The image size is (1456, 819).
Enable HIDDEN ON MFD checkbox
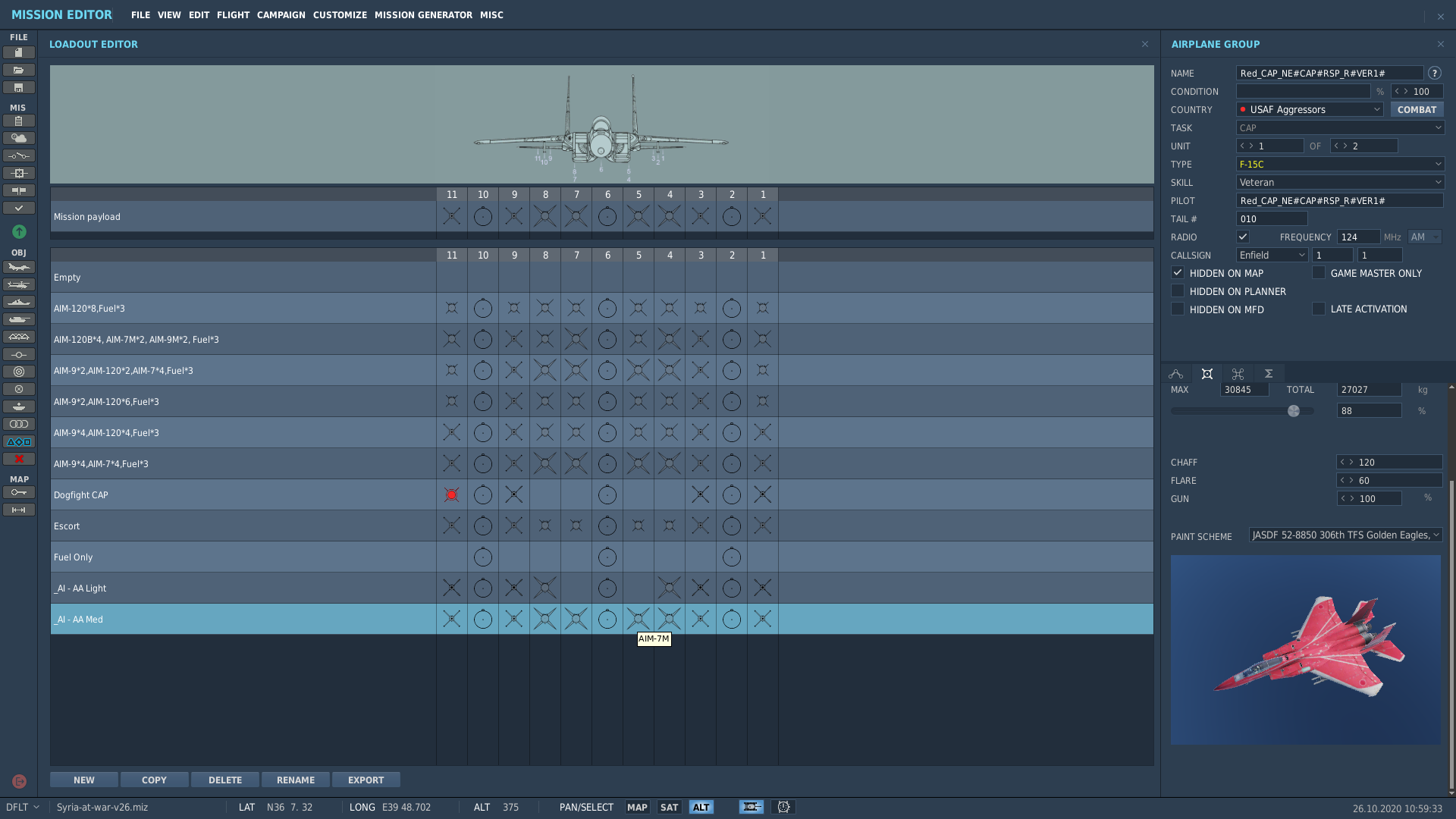[x=1178, y=309]
